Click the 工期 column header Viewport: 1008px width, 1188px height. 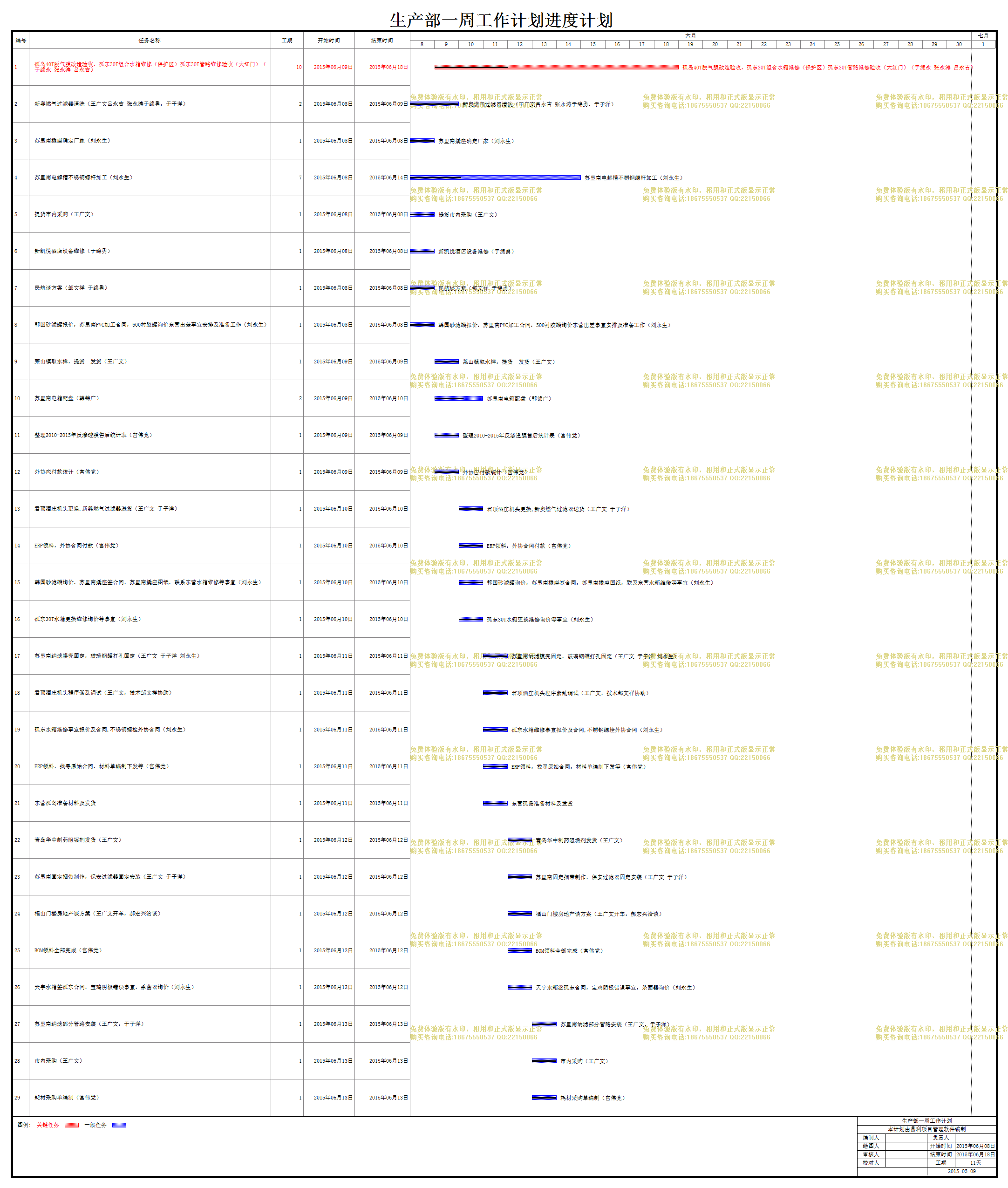(x=287, y=41)
